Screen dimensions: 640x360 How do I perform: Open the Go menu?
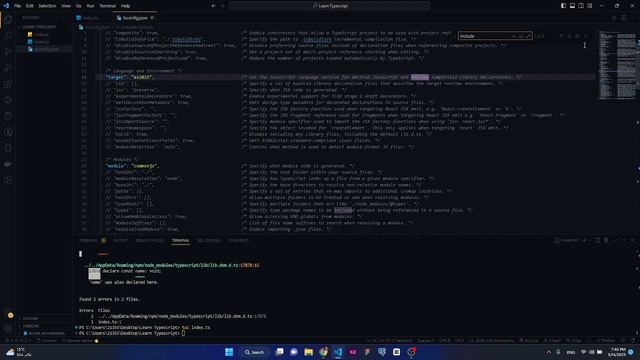pyautogui.click(x=78, y=6)
